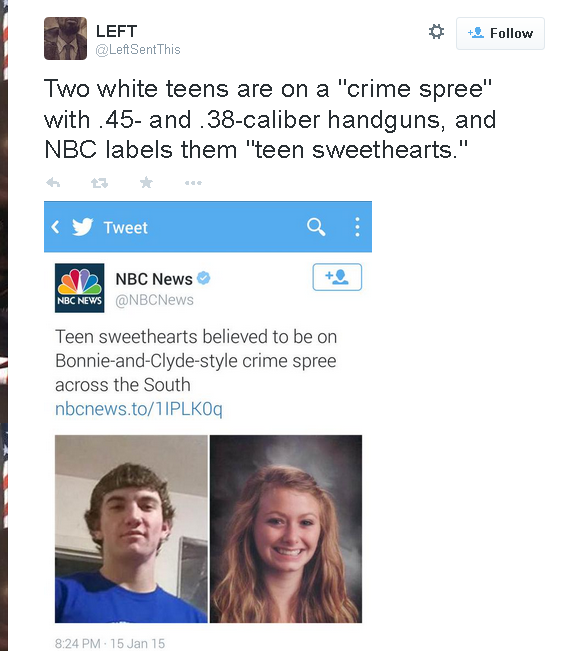Open the nbcnews.to/1IPLK0q link
The width and height of the screenshot is (578, 651).
click(139, 409)
